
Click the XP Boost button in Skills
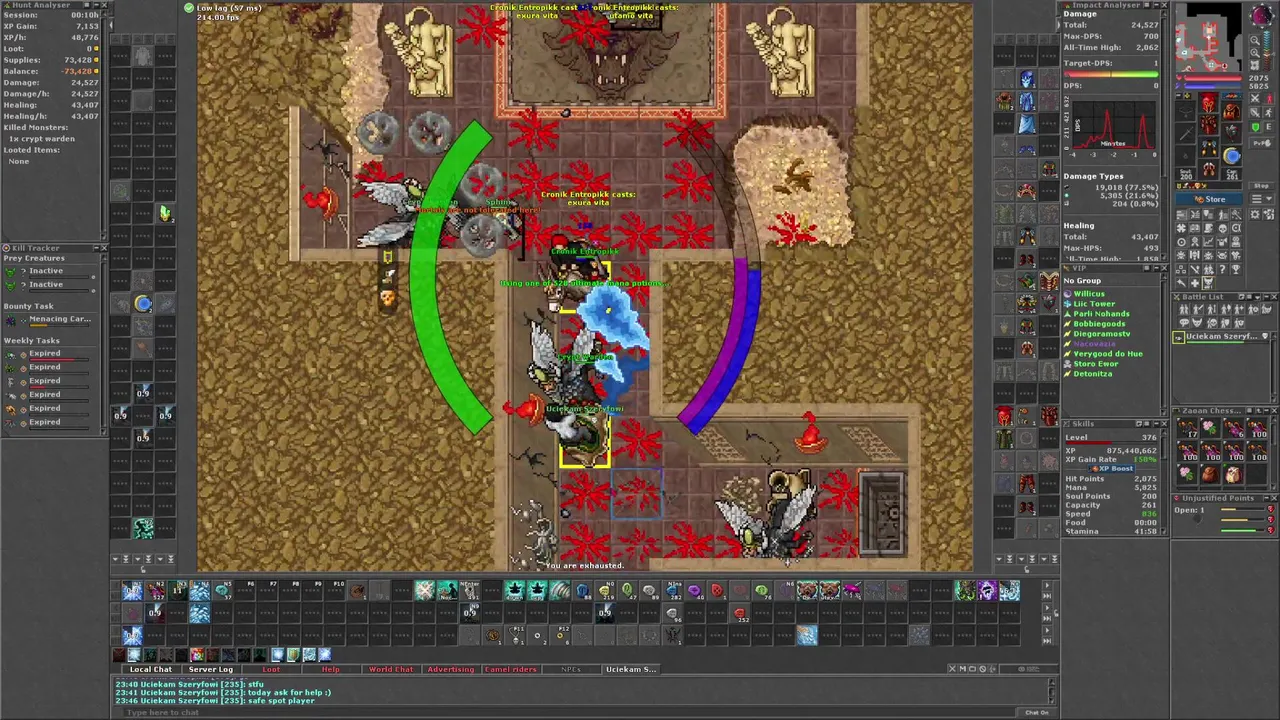point(1112,469)
